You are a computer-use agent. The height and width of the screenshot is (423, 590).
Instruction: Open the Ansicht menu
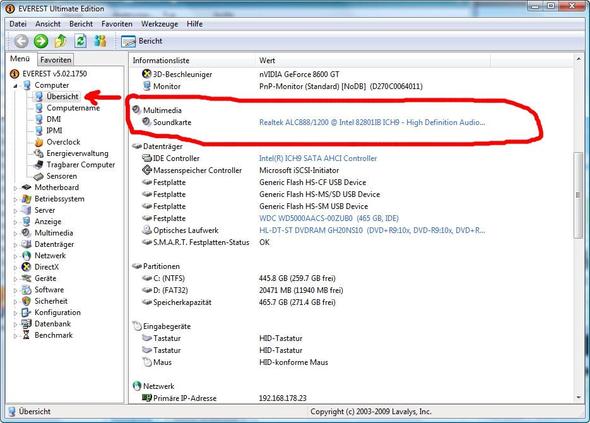click(x=48, y=24)
